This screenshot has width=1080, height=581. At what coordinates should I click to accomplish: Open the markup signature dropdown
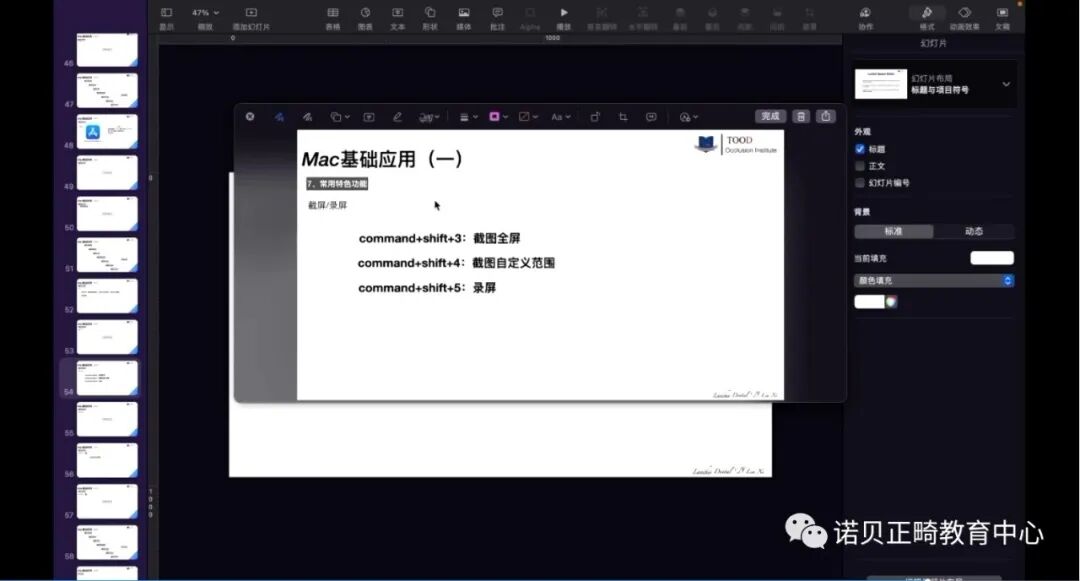[429, 117]
